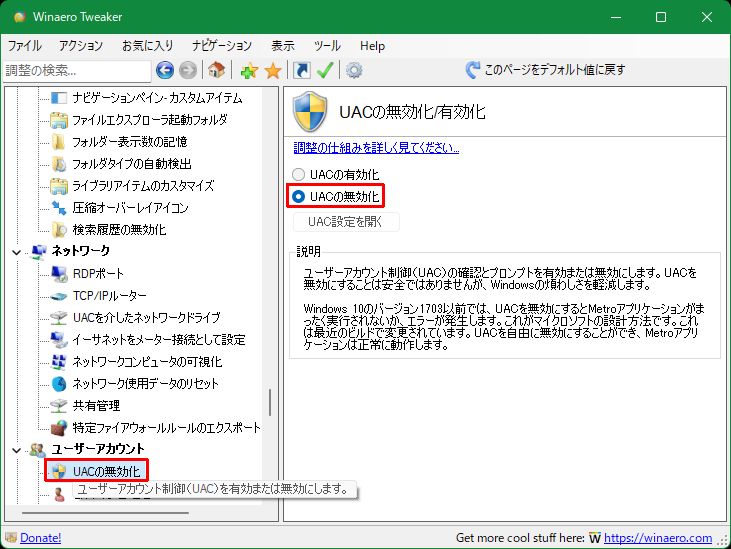Click the ネットワークコンピュータの可視化 icon
This screenshot has width=731, height=549.
tap(59, 362)
